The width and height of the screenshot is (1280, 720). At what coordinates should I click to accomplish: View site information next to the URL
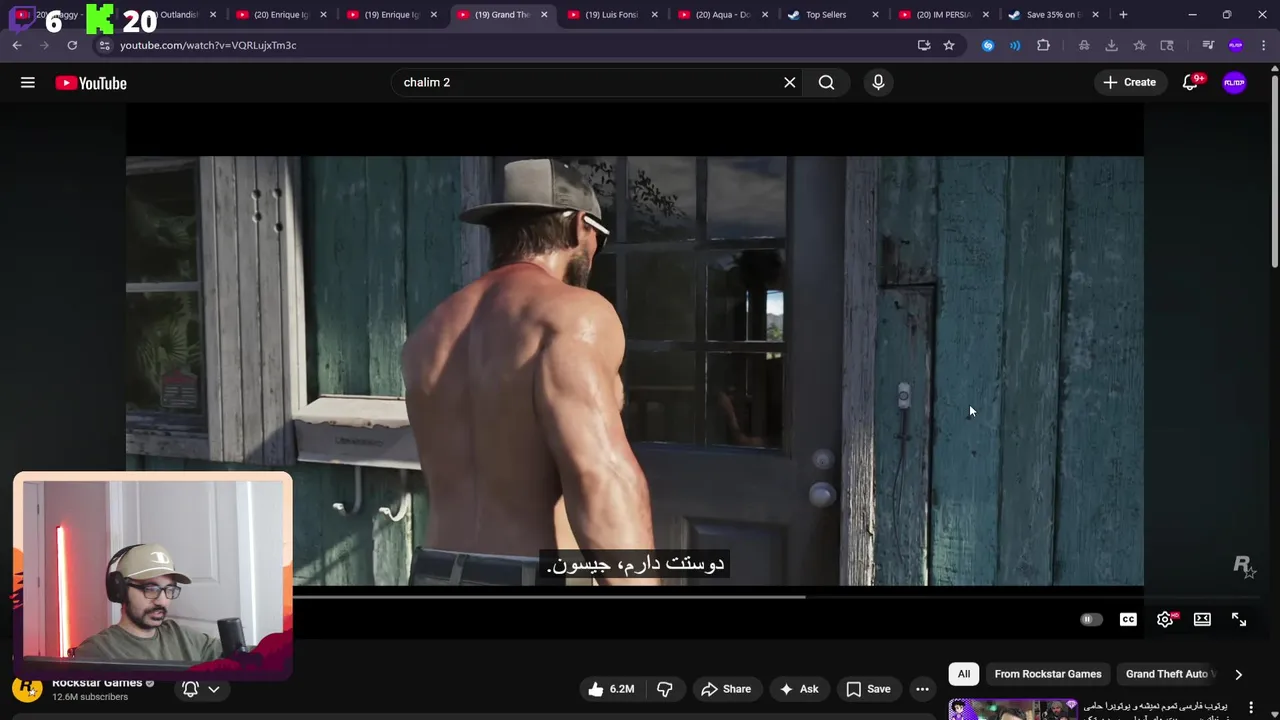[104, 45]
